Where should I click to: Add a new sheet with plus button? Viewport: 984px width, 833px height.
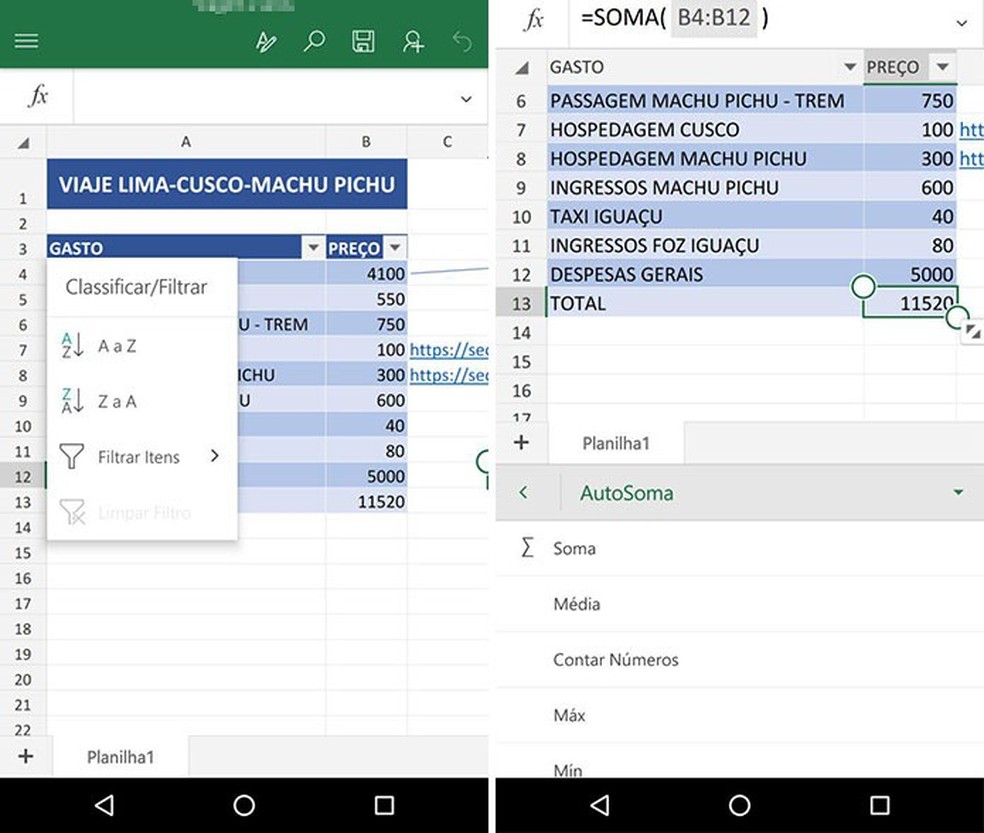(27, 757)
